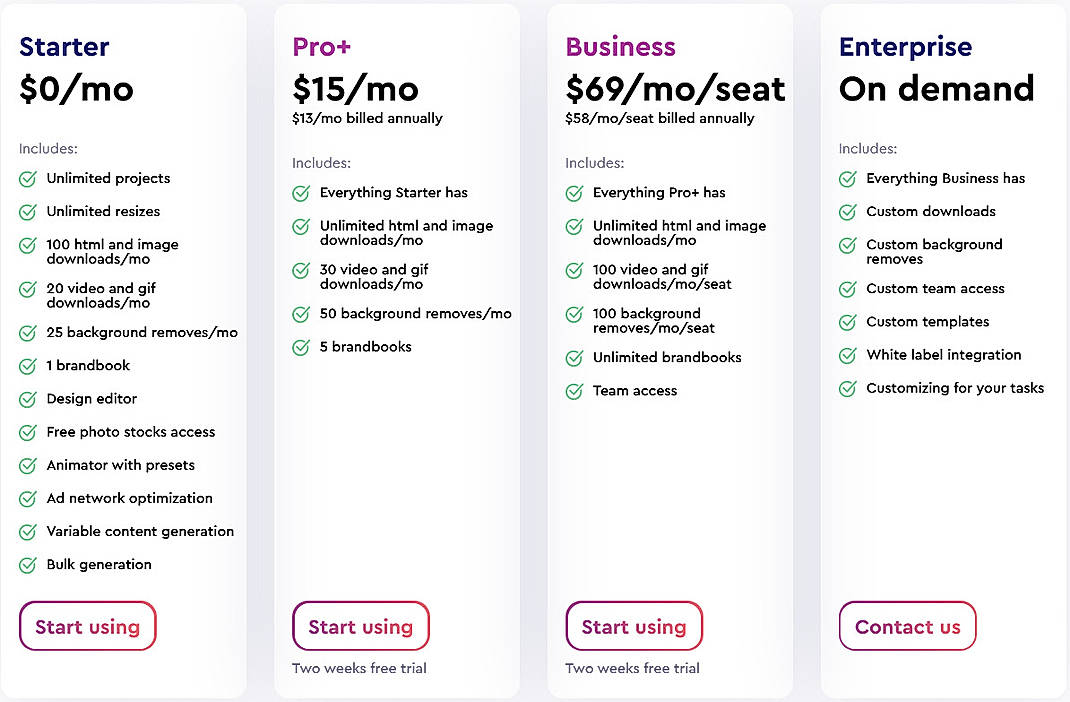
Task: Click the checkmark beside Everything Starter has
Action: (300, 193)
